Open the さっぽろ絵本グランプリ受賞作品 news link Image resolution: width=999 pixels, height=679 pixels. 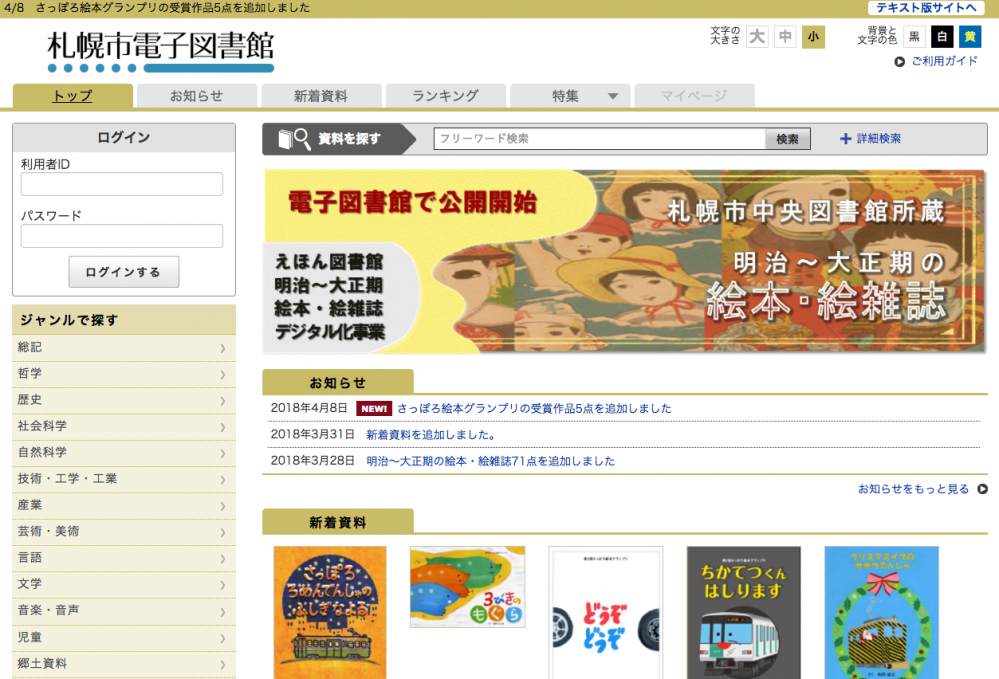click(x=535, y=408)
